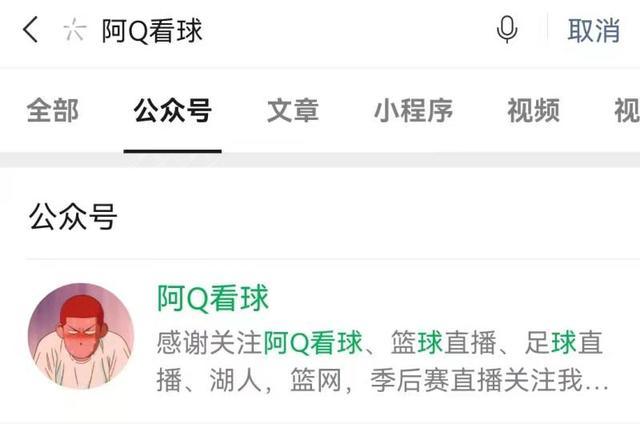The width and height of the screenshot is (640, 424).
Task: Click the 公众号 section header
Action: tap(73, 216)
